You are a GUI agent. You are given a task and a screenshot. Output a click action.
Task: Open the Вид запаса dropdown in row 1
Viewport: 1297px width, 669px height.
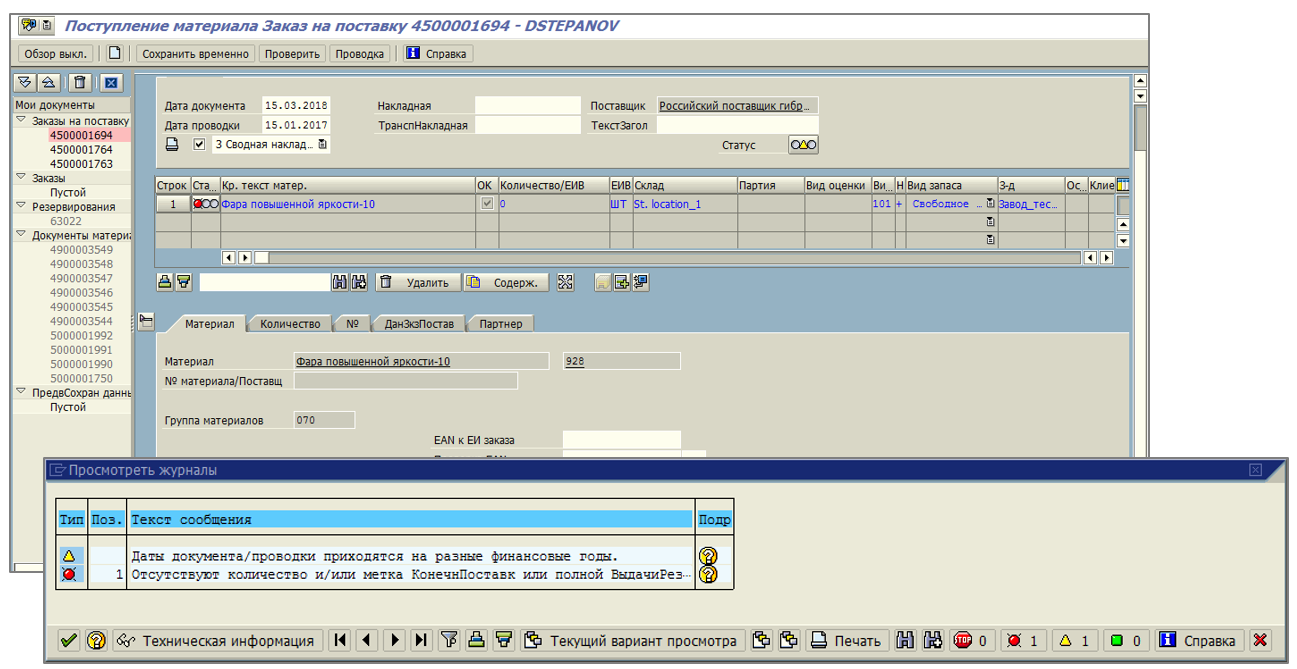[x=990, y=204]
